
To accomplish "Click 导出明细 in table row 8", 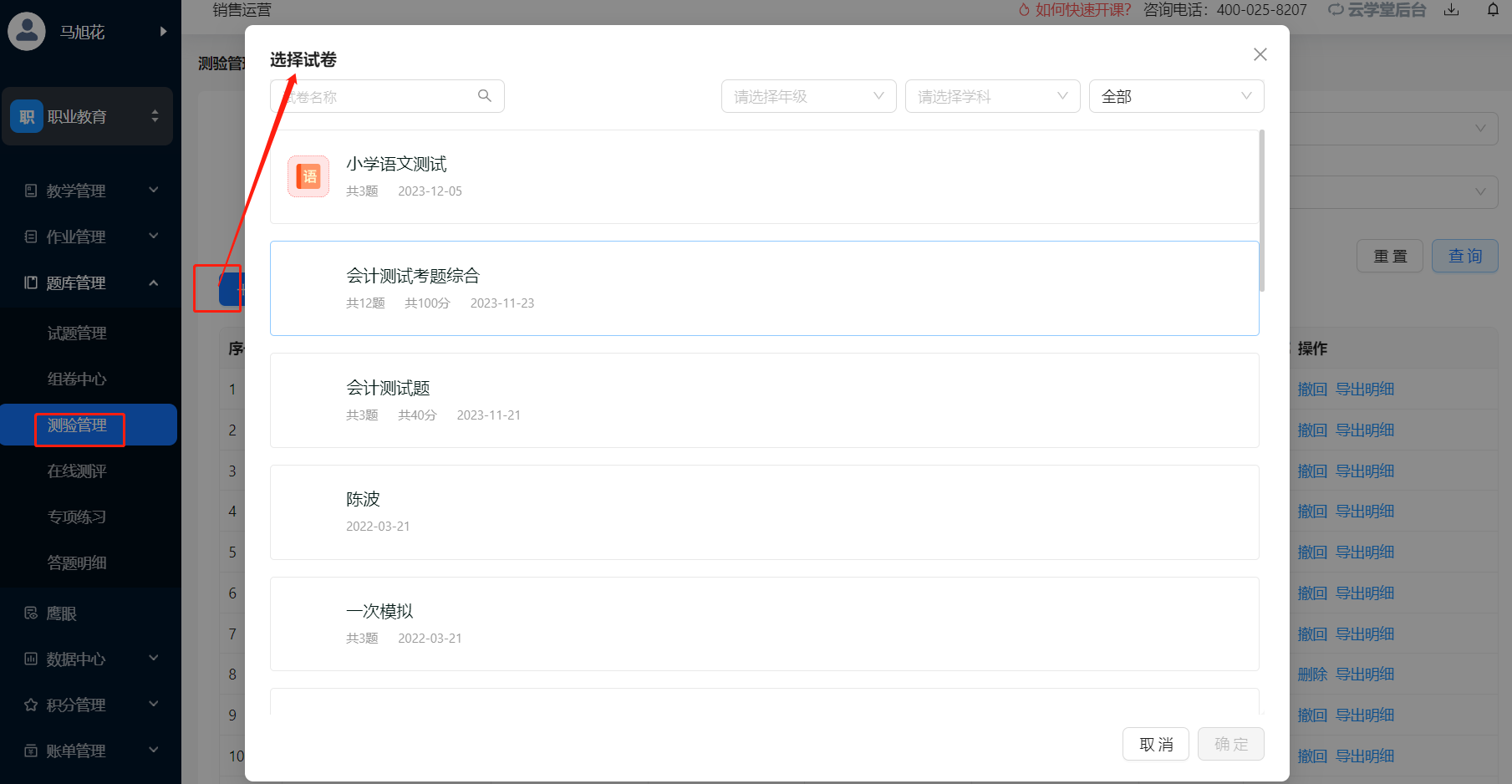I will (1365, 675).
